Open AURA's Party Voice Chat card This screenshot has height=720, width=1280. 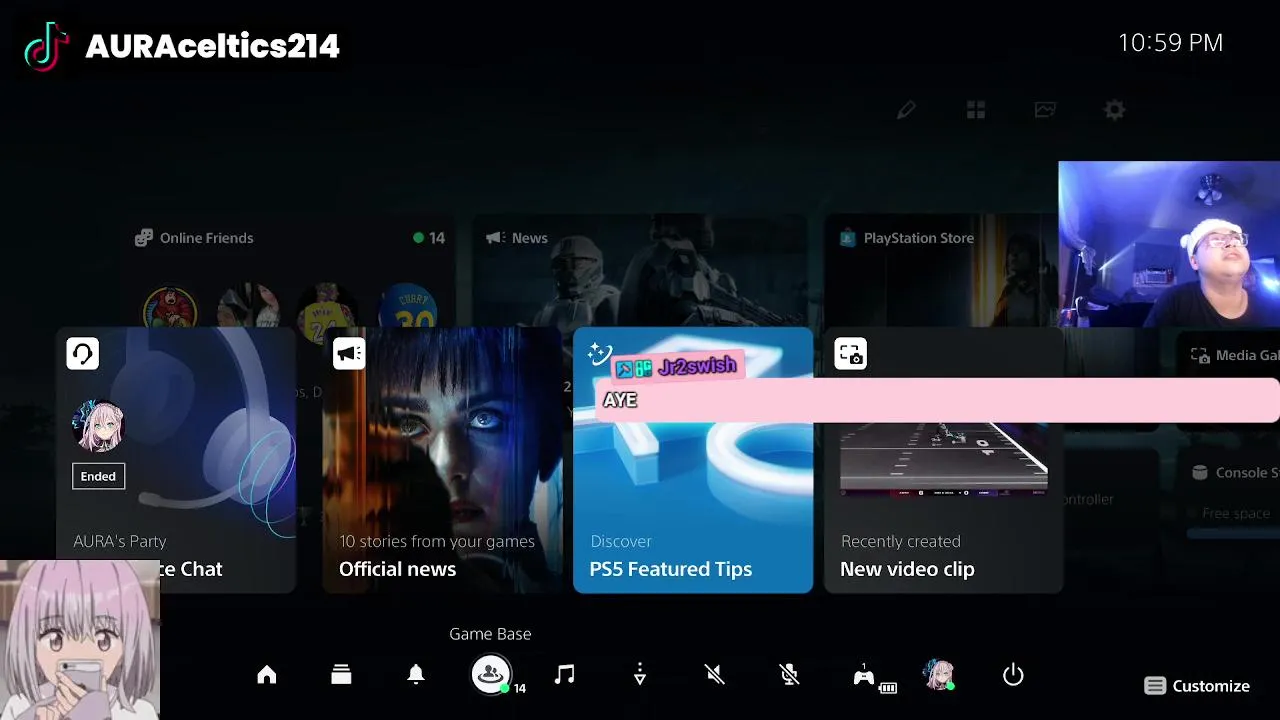point(176,460)
